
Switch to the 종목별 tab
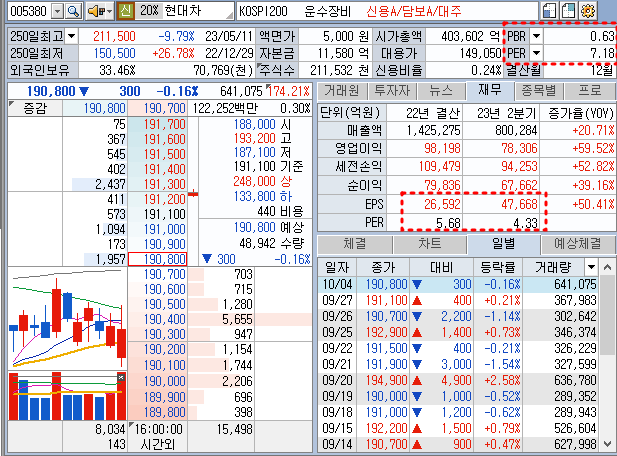539,91
